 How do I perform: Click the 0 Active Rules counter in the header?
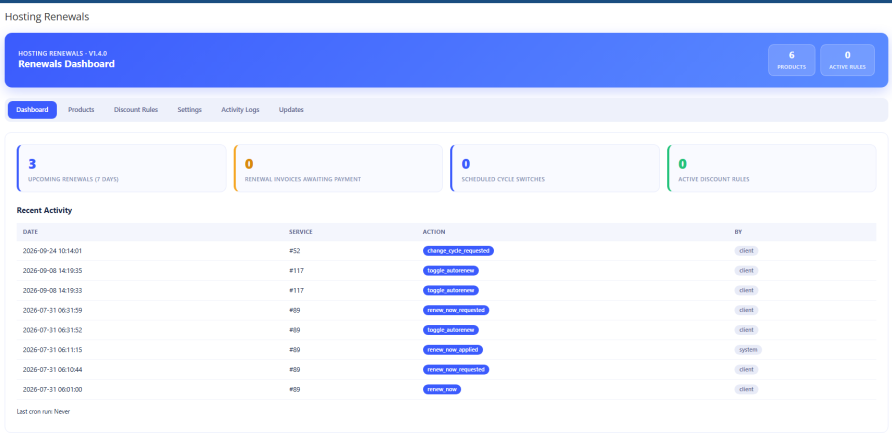[x=847, y=60]
